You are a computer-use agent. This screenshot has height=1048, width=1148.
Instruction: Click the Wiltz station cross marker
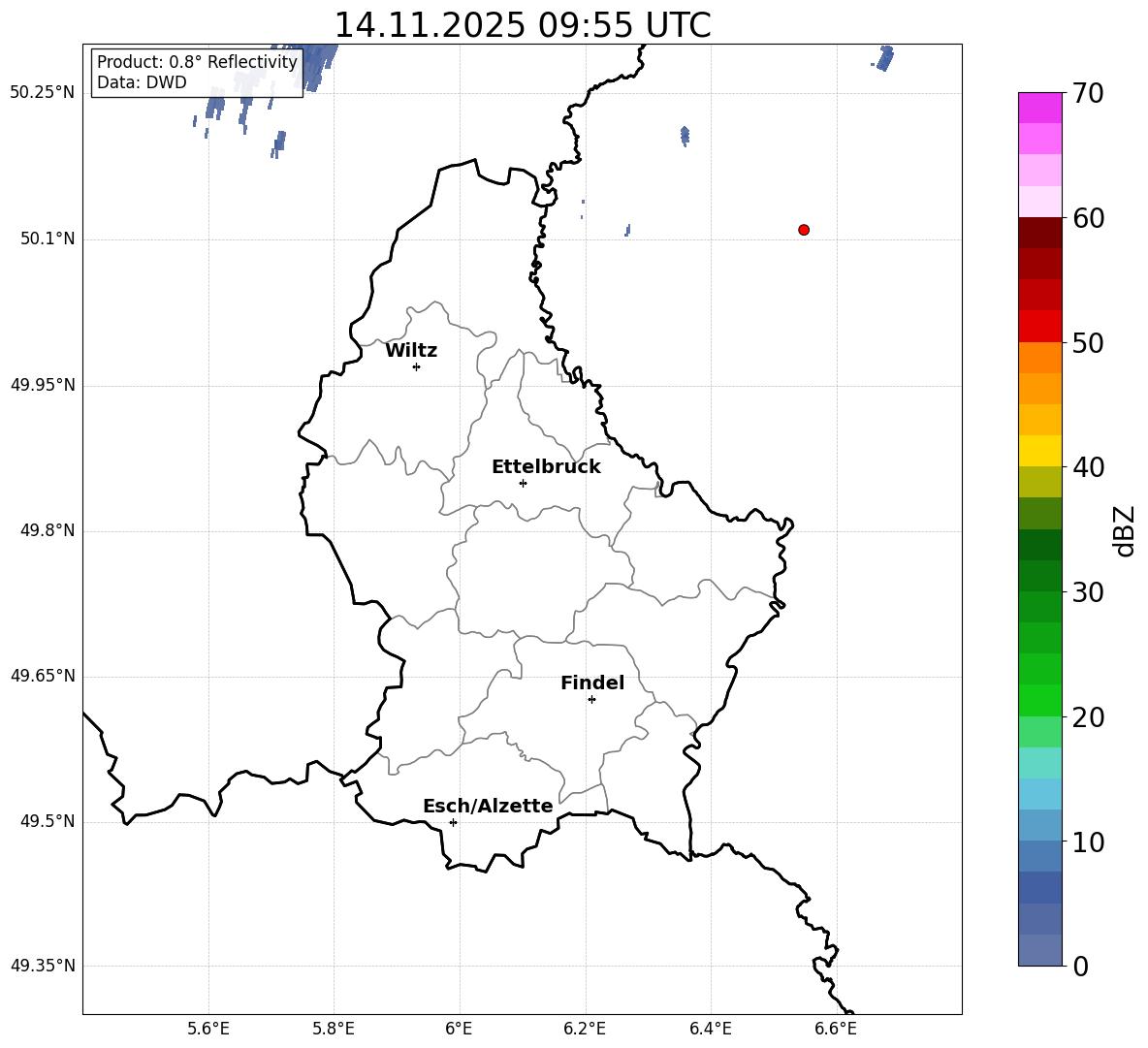(x=417, y=366)
